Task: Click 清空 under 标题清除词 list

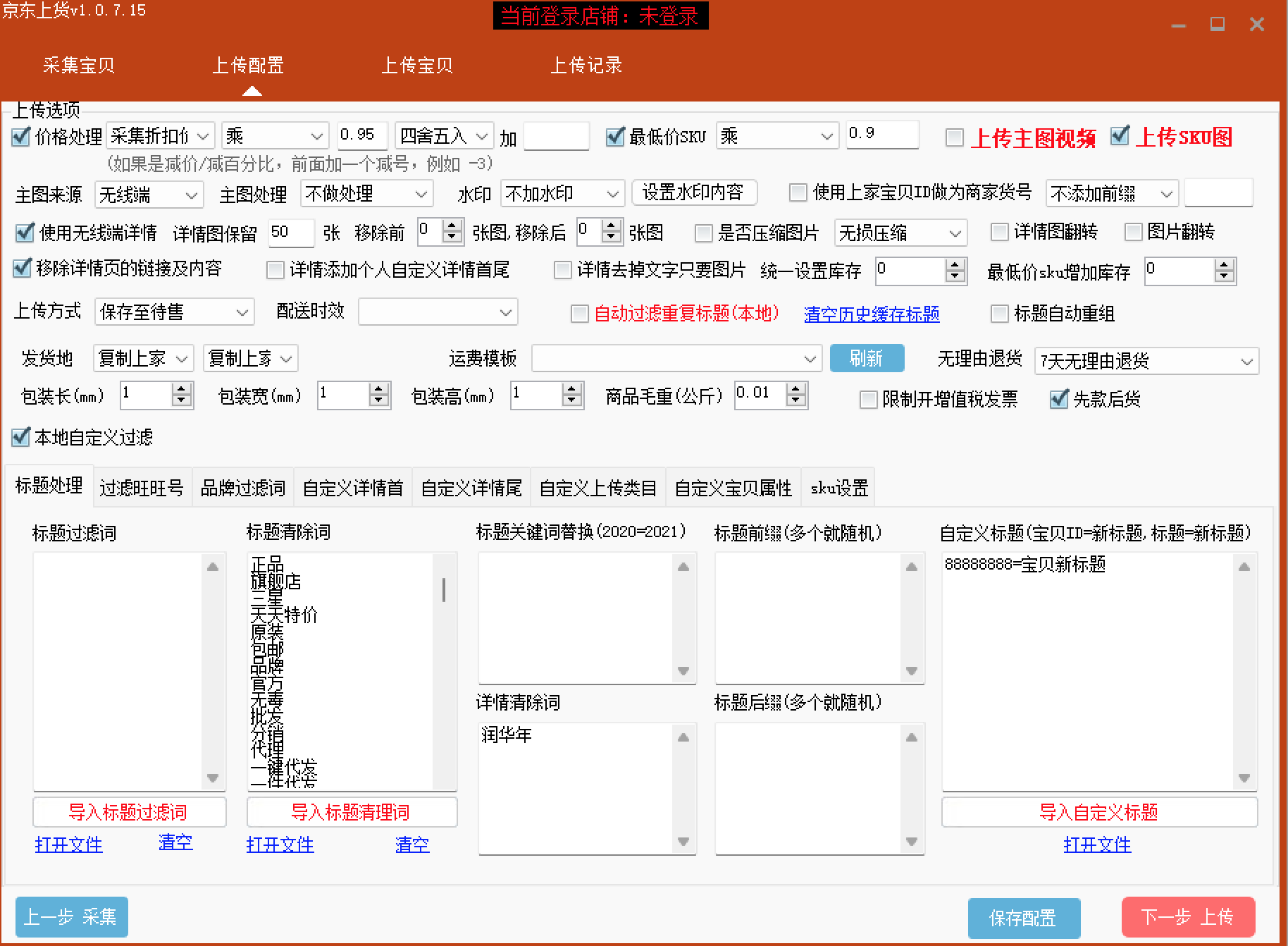Action: tap(412, 844)
